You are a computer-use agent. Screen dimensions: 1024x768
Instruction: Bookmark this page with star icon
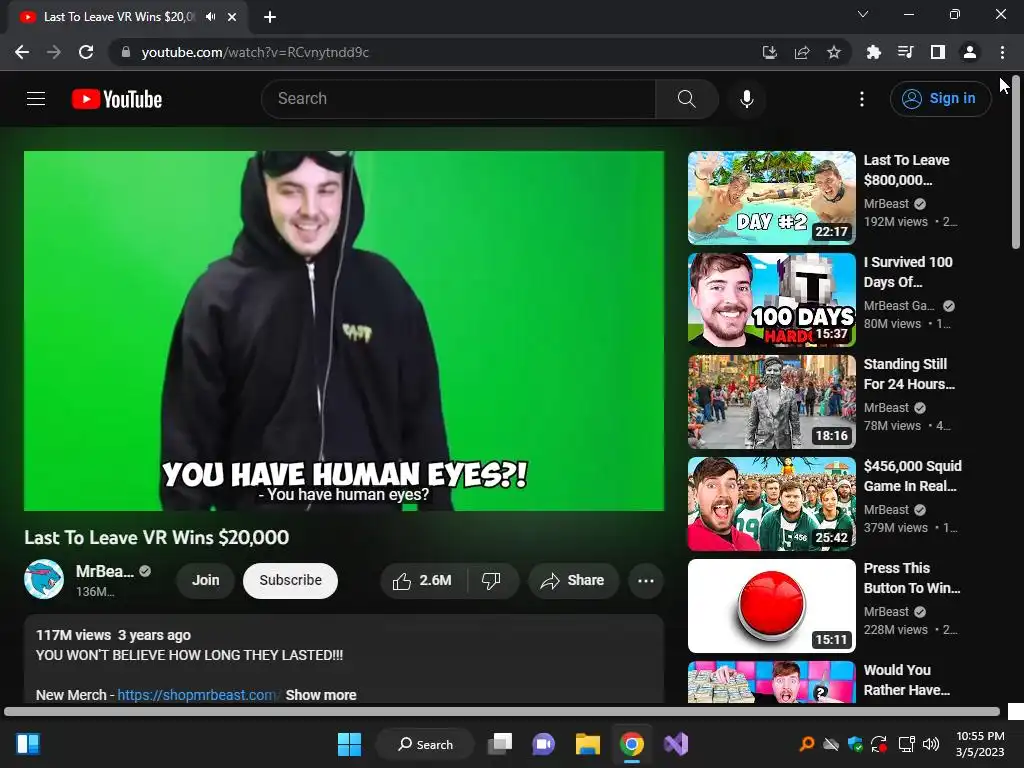coord(833,52)
